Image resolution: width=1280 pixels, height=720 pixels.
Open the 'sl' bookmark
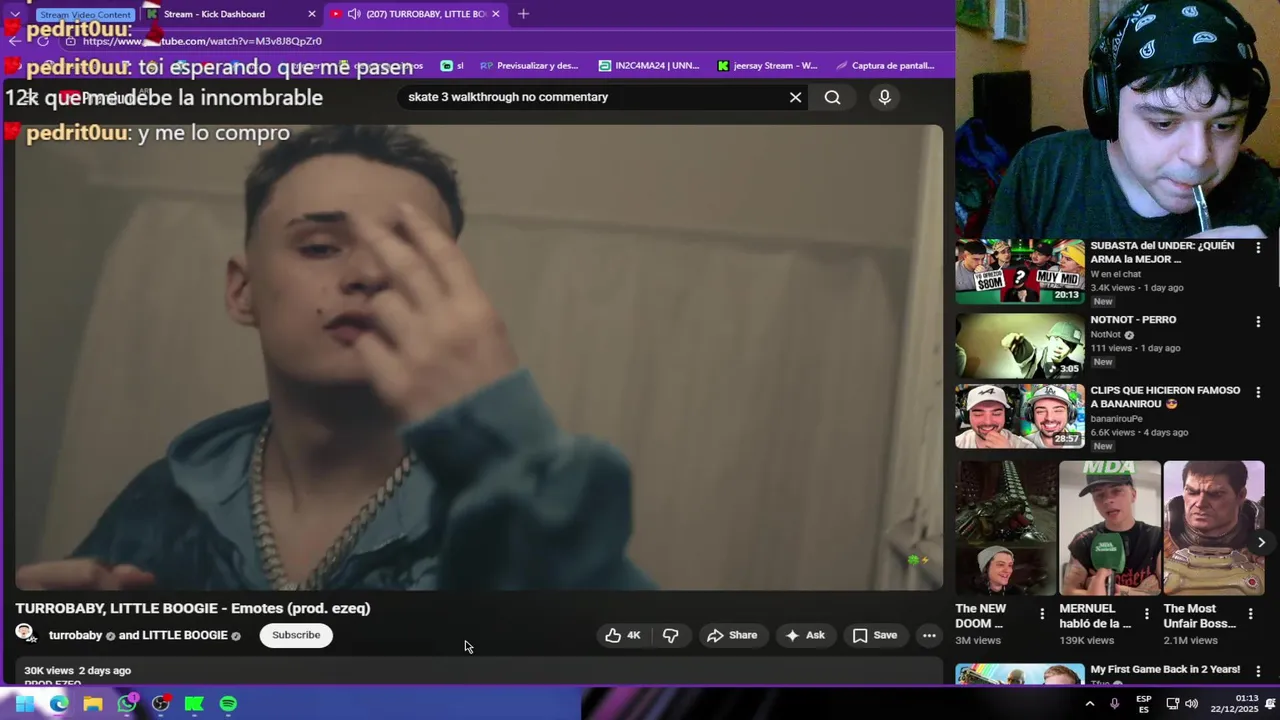click(x=452, y=66)
